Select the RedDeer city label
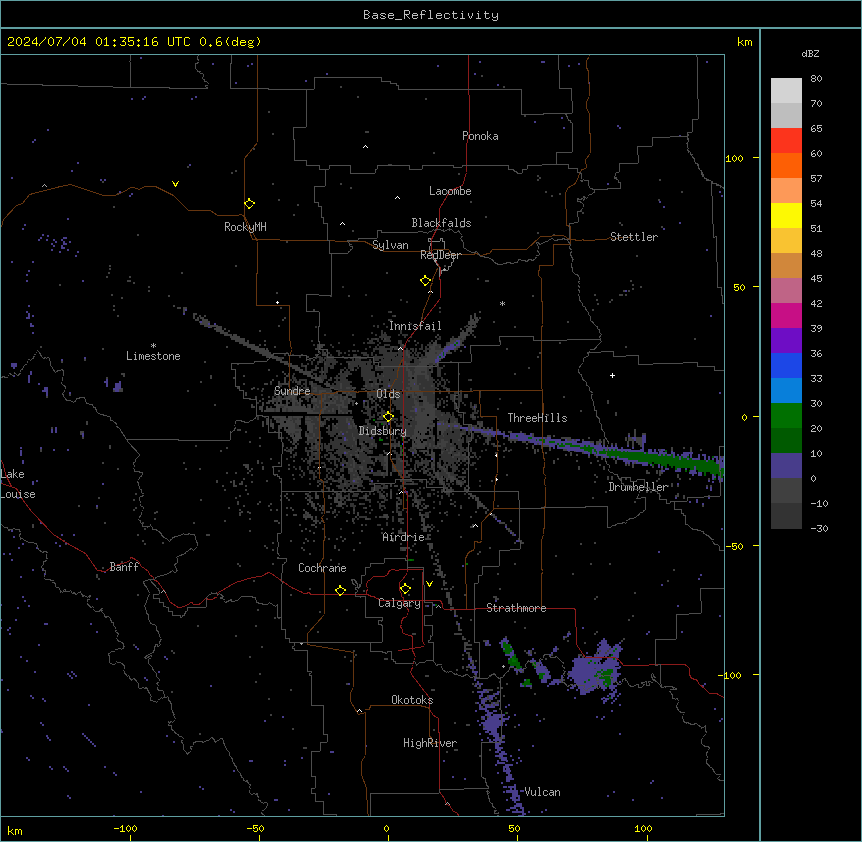The image size is (862, 842). tap(440, 255)
